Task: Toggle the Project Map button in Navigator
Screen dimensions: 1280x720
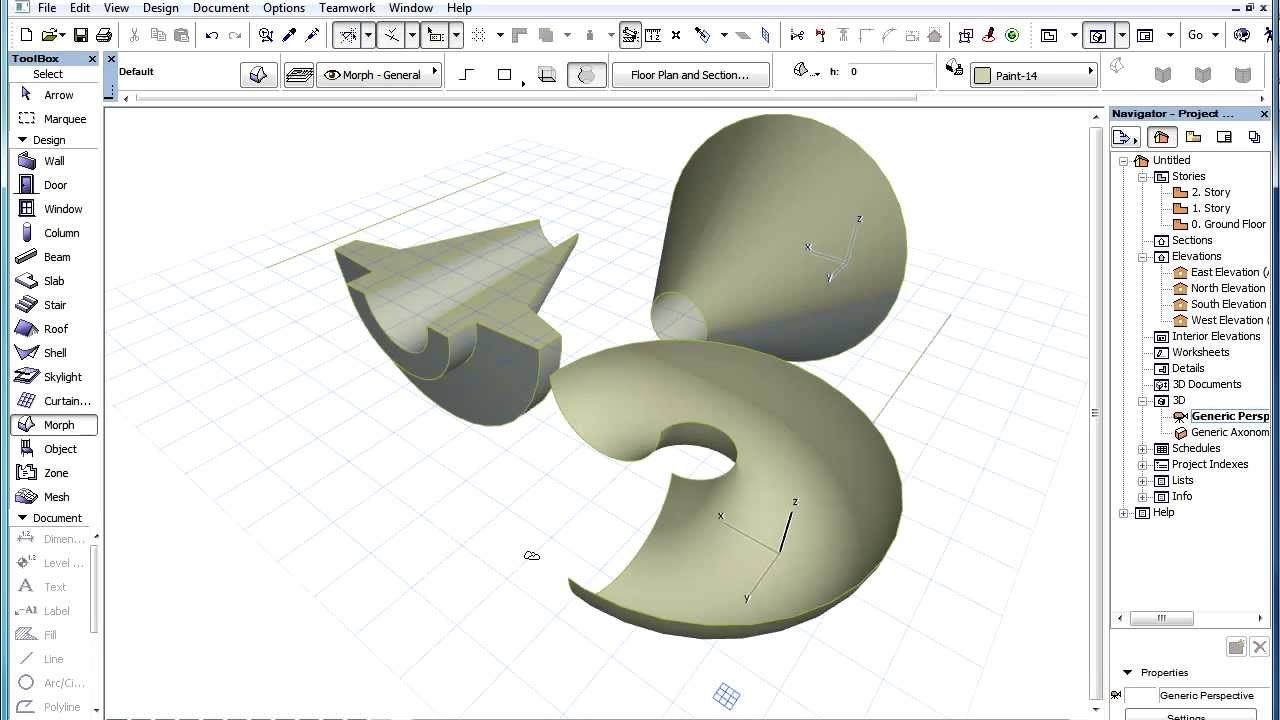Action: (1160, 137)
